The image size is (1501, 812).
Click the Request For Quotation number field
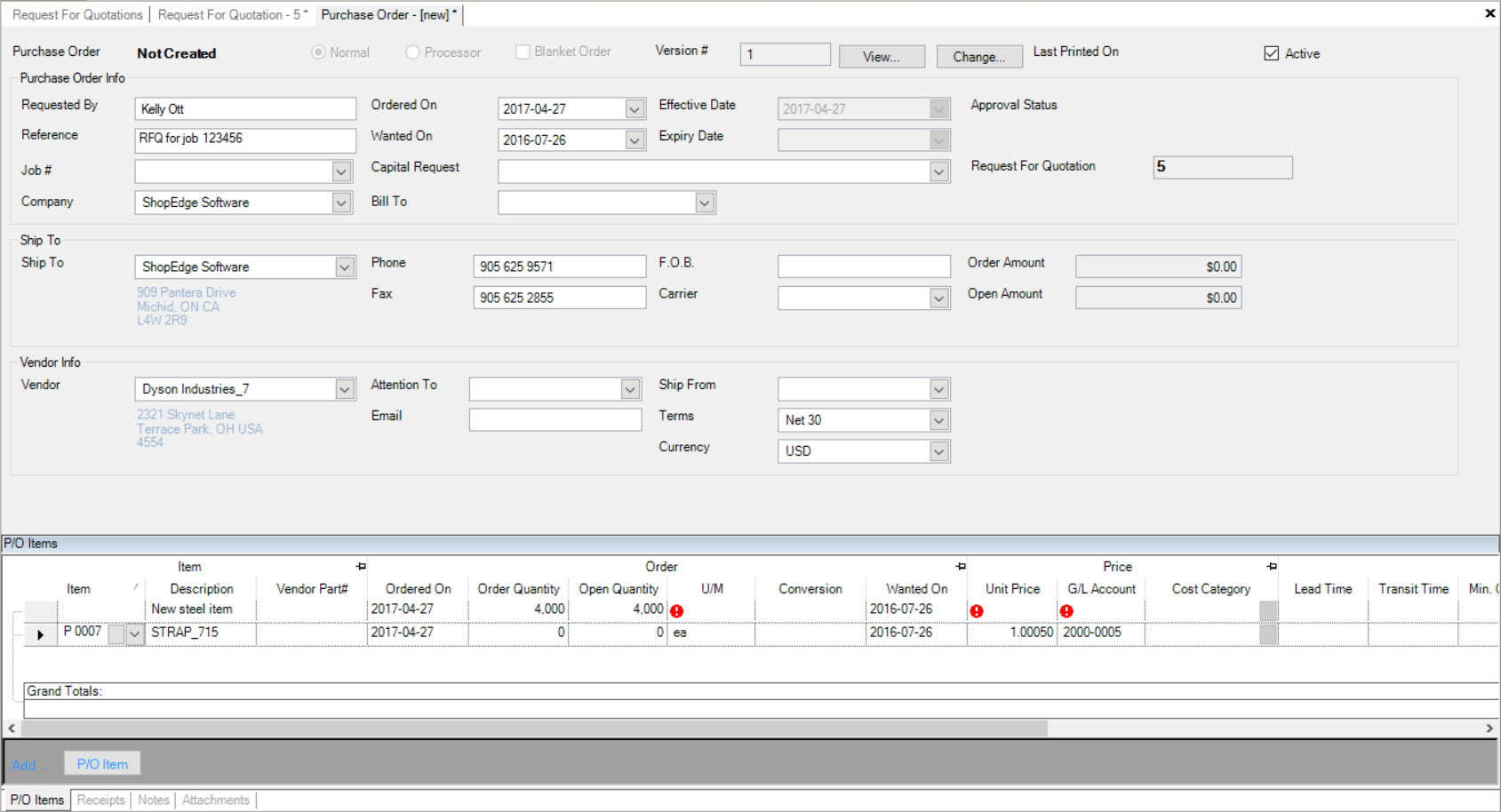click(1223, 167)
